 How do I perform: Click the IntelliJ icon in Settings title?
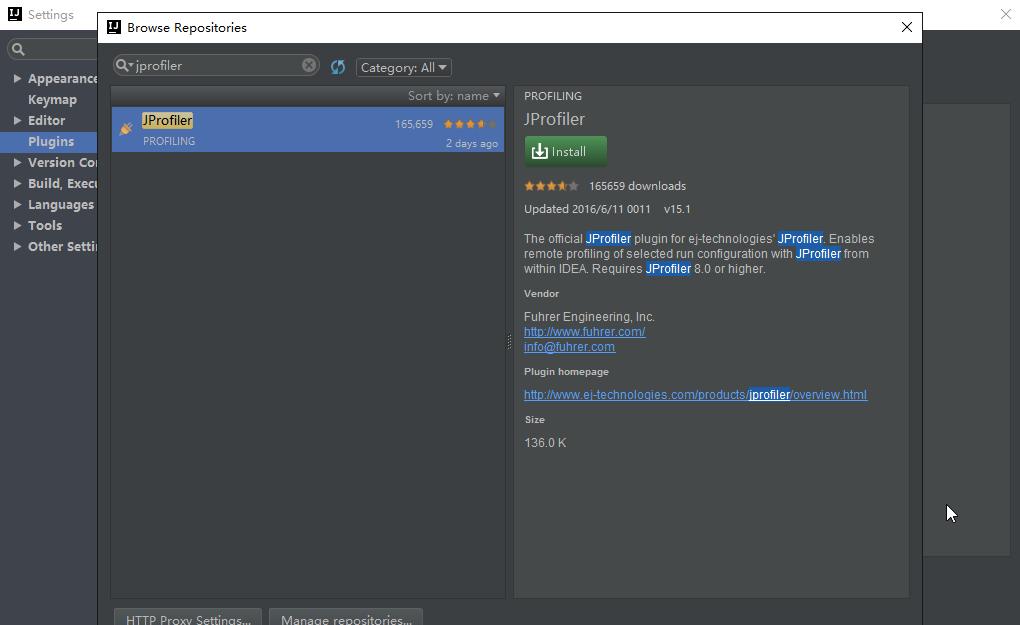click(14, 14)
